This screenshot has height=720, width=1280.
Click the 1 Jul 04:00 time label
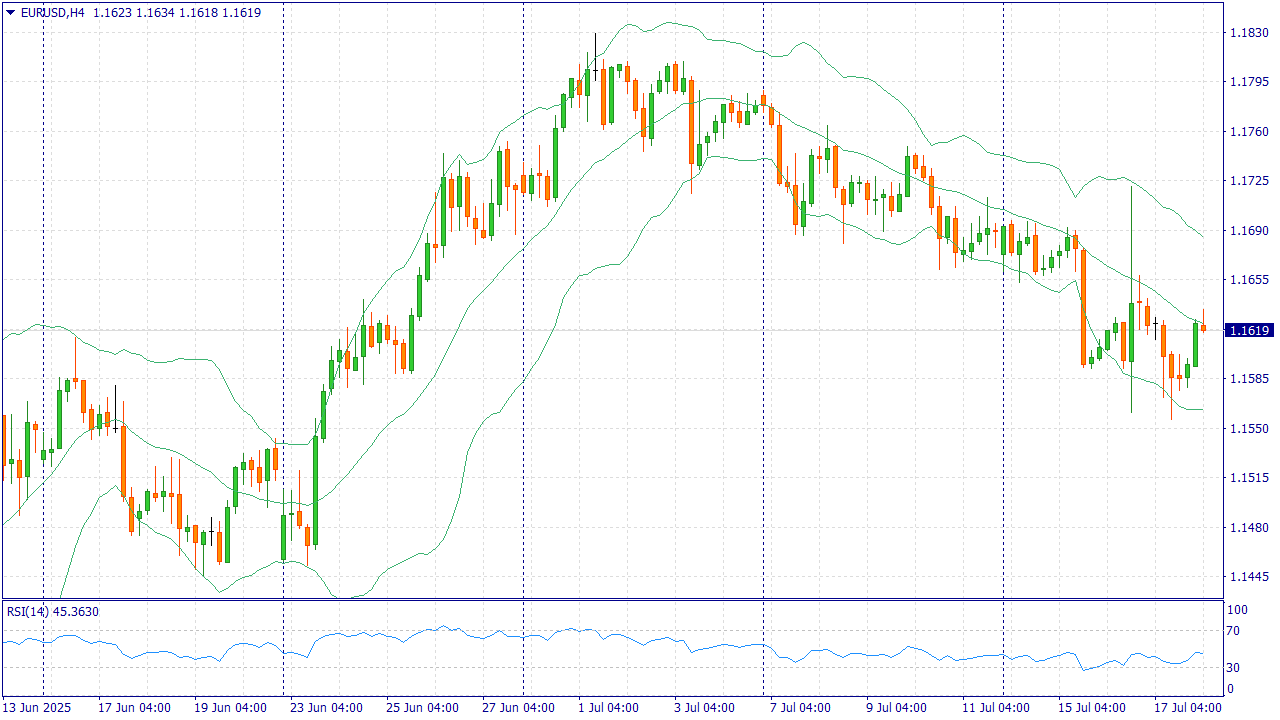point(607,708)
